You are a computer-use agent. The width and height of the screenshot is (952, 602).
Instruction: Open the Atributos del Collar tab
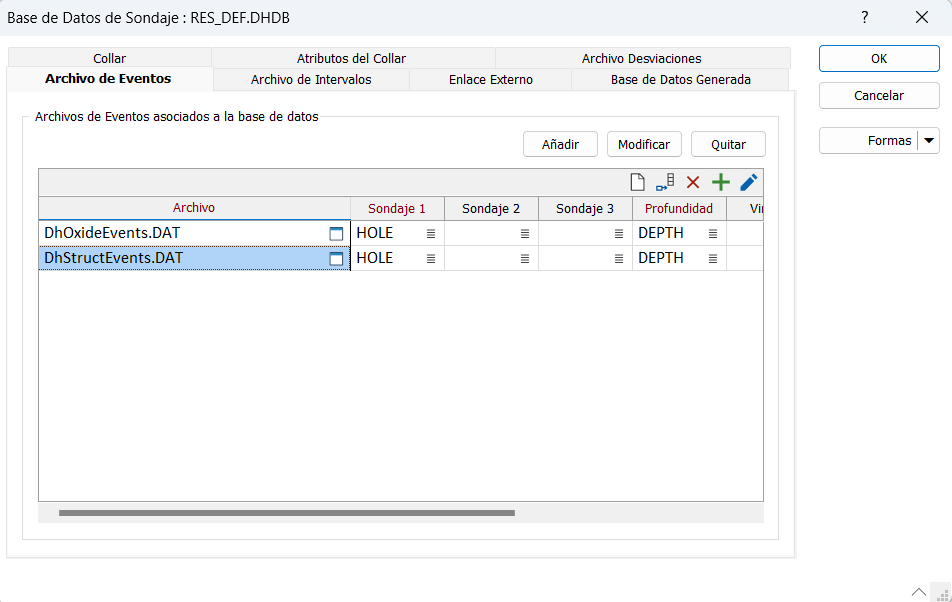(x=351, y=59)
